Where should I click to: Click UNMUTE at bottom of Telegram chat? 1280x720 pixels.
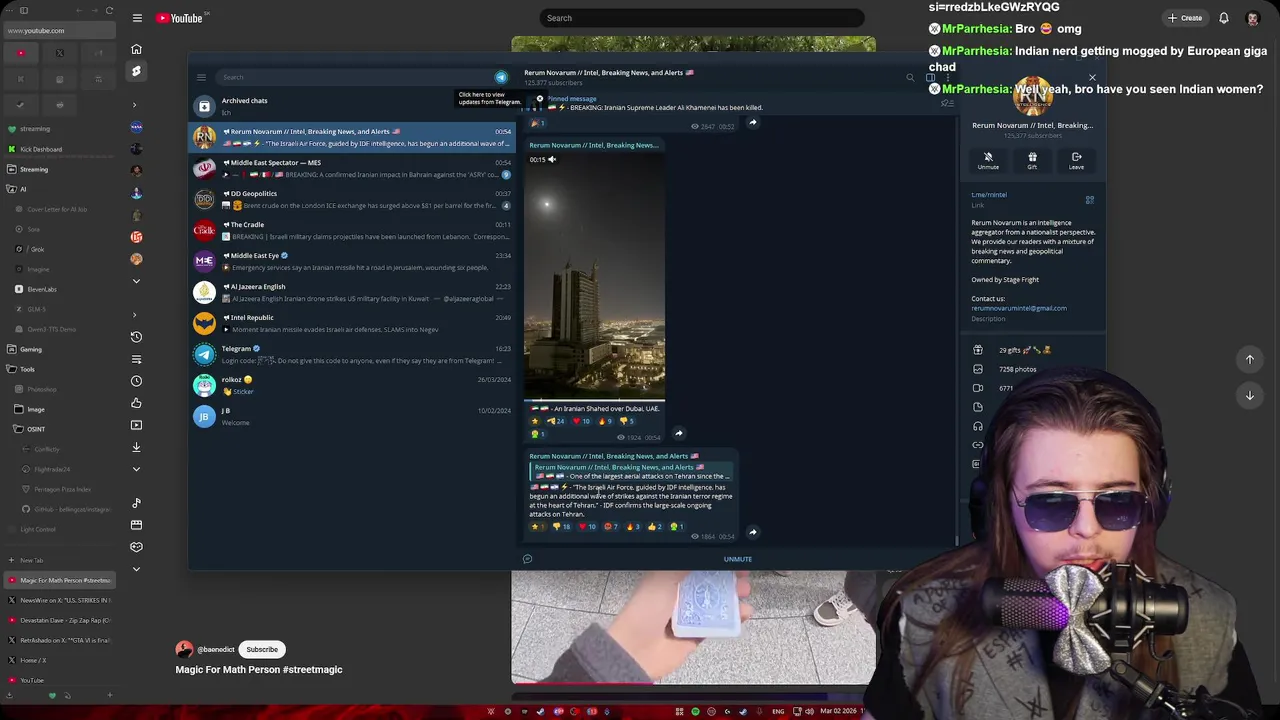click(738, 559)
